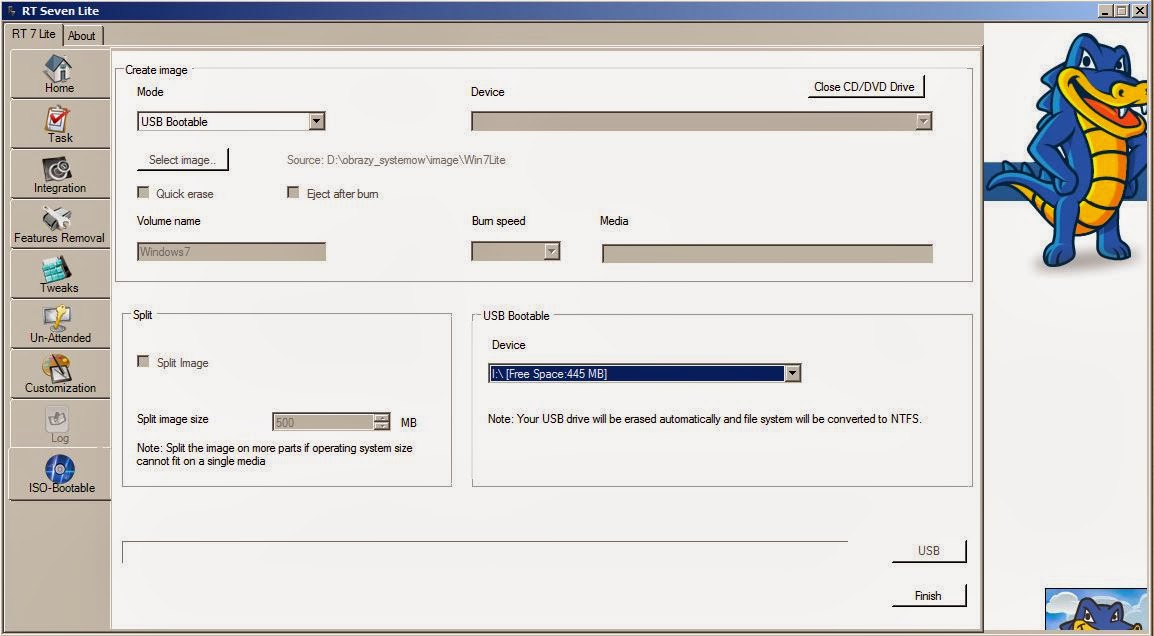Toggle the Quick erase checkbox

coord(144,193)
